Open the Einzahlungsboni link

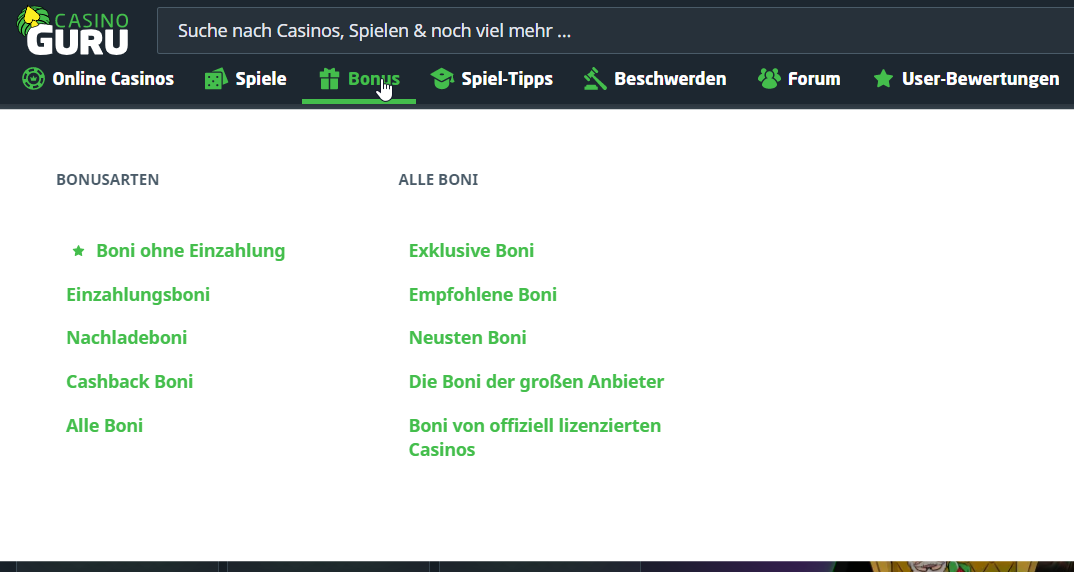pos(138,295)
